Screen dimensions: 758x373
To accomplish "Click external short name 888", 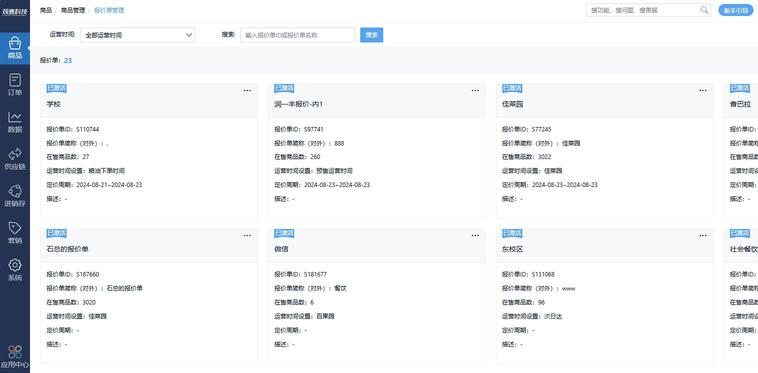I will [339, 143].
